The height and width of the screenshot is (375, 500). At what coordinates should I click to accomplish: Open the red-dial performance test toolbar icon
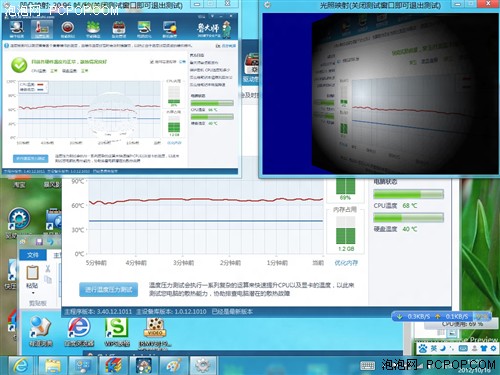pyautogui.click(x=67, y=29)
